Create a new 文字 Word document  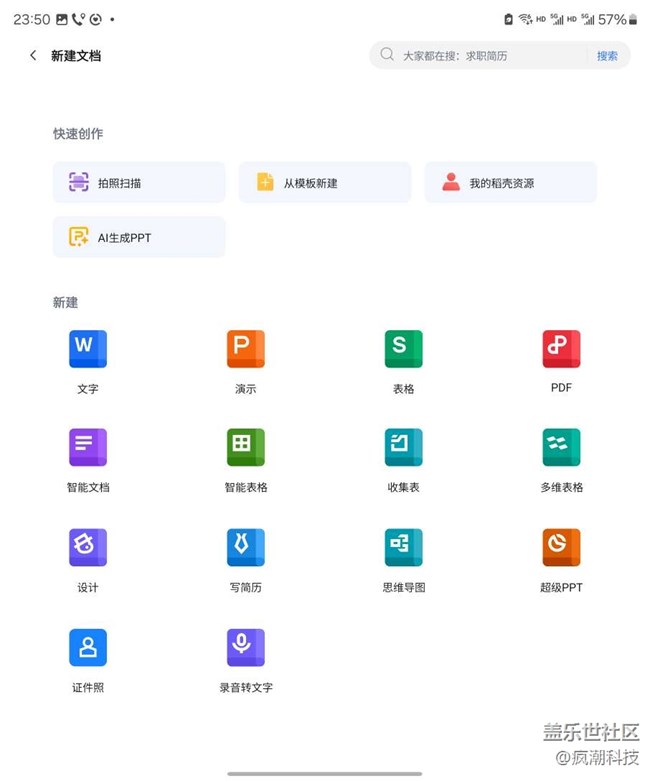coord(88,350)
